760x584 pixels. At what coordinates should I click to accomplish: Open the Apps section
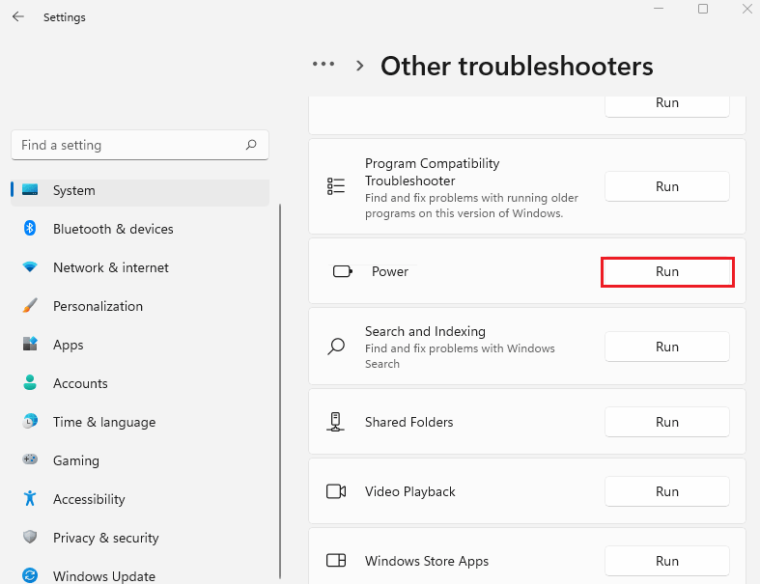pyautogui.click(x=140, y=345)
